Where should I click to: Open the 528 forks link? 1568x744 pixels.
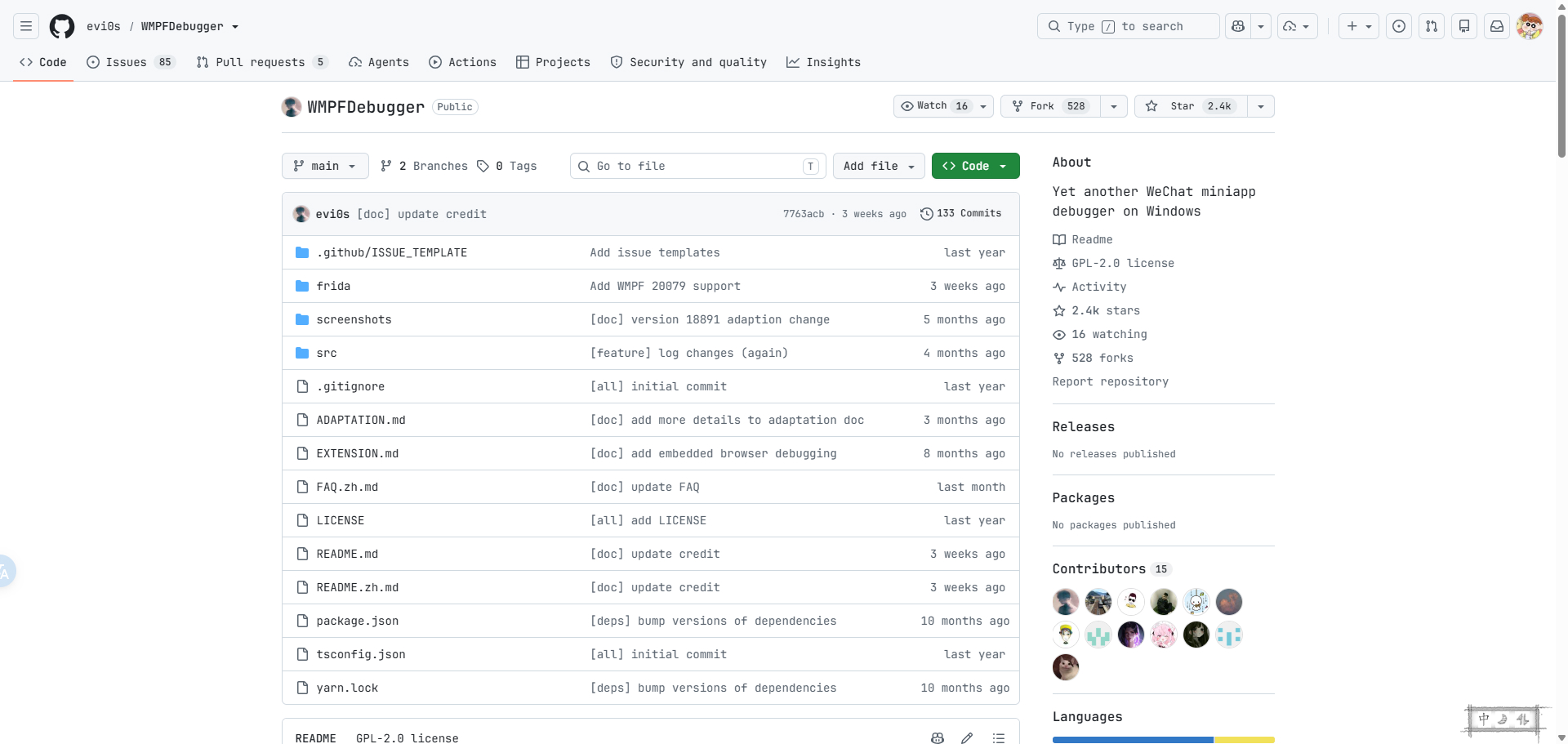[x=1093, y=358]
